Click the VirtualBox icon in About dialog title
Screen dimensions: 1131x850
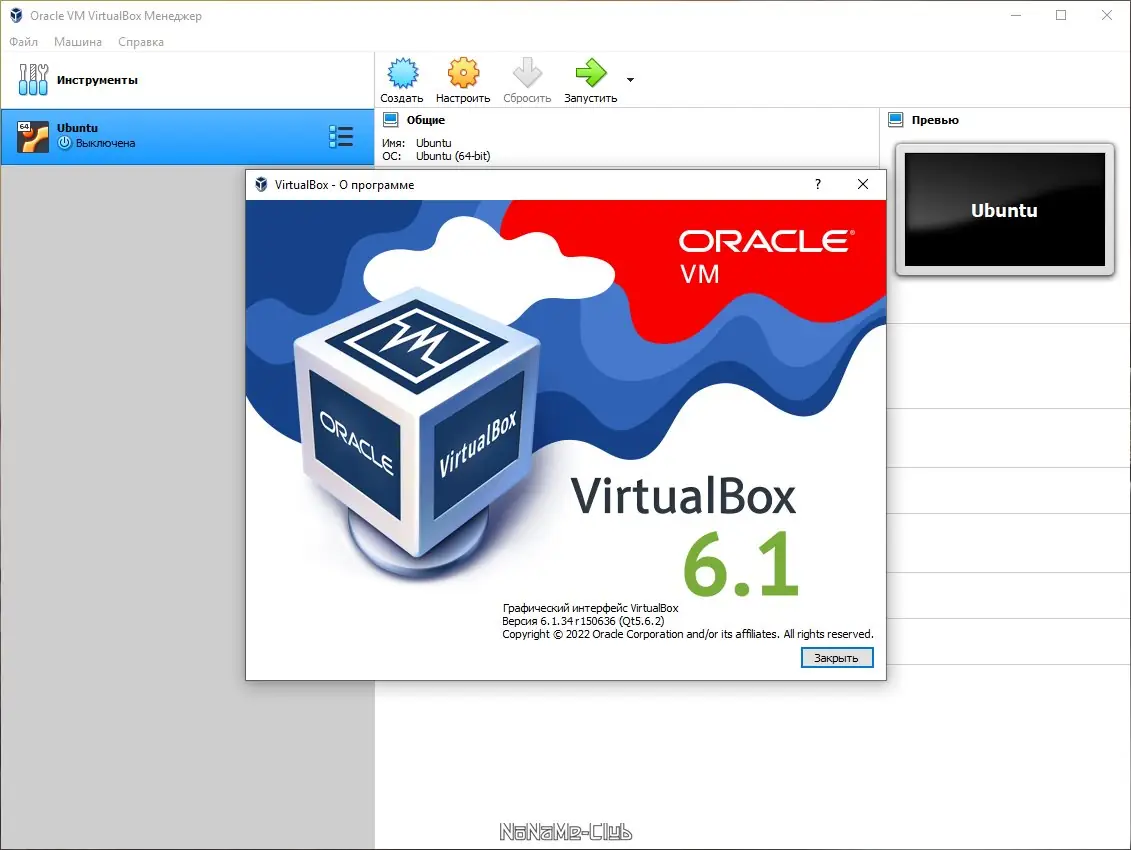[x=261, y=185]
